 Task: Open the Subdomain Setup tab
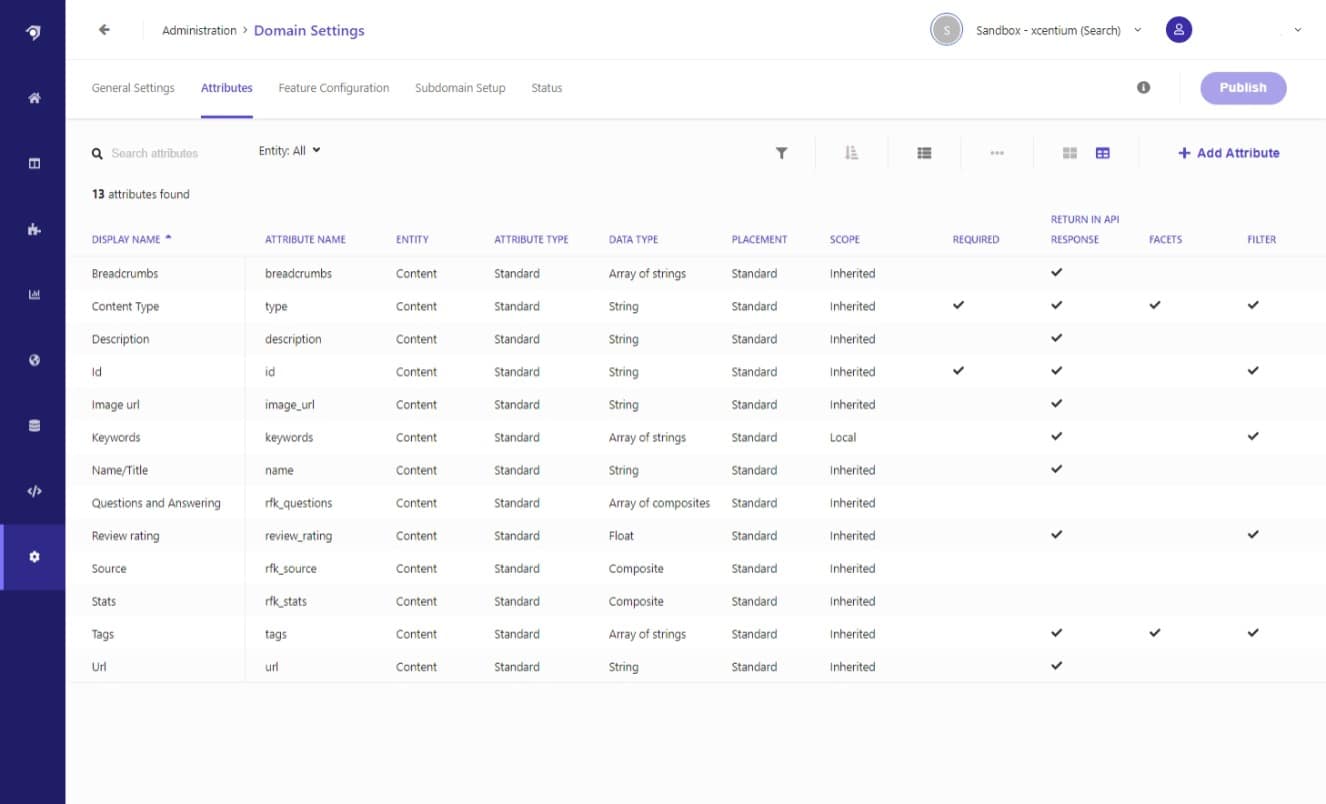(460, 88)
